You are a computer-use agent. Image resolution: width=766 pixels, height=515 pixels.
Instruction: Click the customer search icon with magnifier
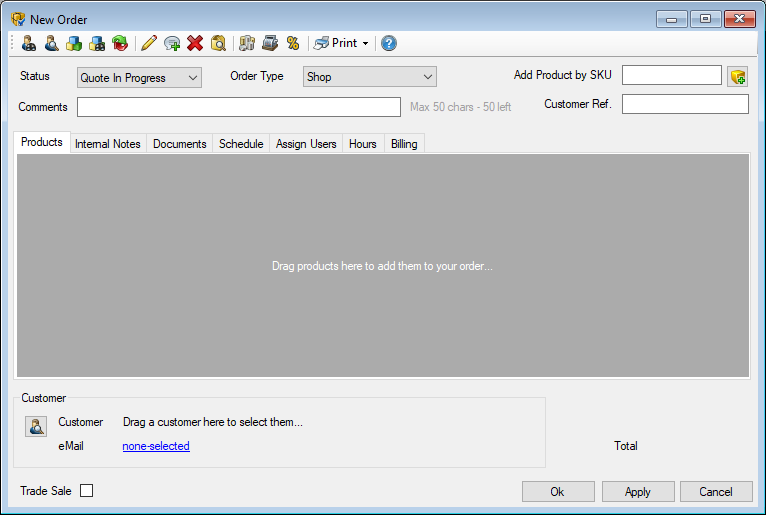click(x=51, y=43)
